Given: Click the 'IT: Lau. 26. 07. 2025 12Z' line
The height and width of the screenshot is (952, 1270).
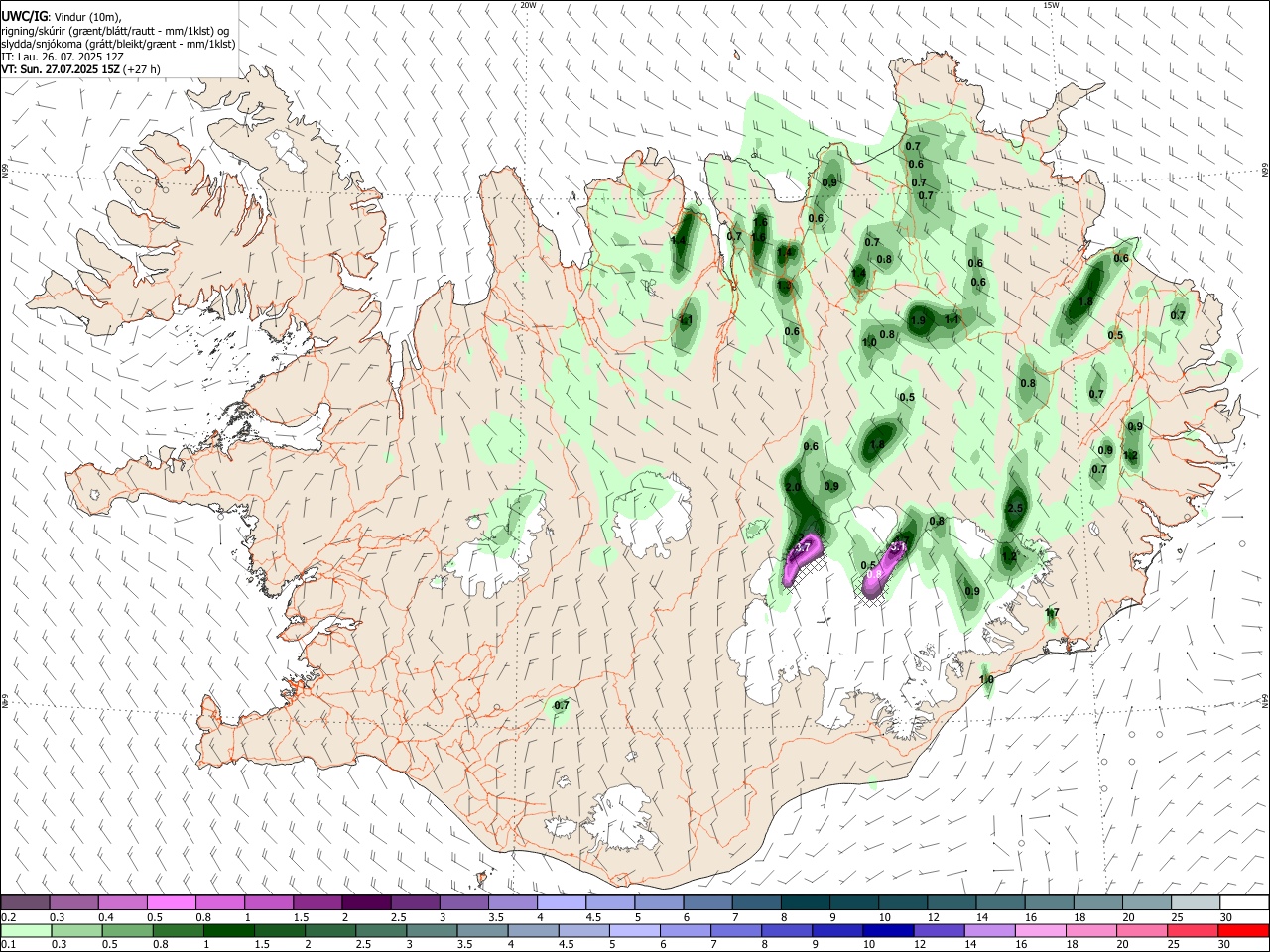Looking at the screenshot, I should coord(63,57).
